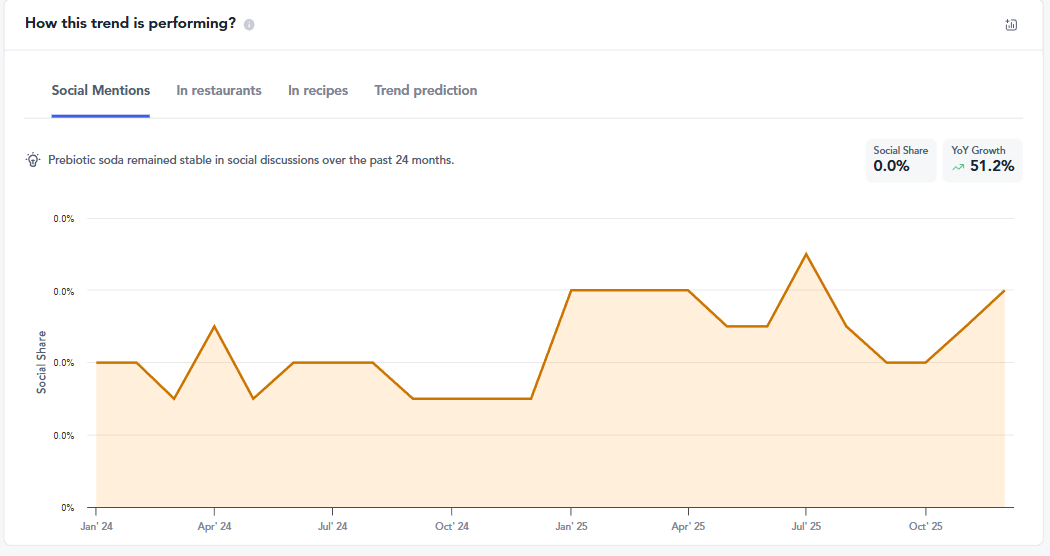Click the Jan' 24 x-axis label
This screenshot has width=1050, height=556.
pos(97,526)
